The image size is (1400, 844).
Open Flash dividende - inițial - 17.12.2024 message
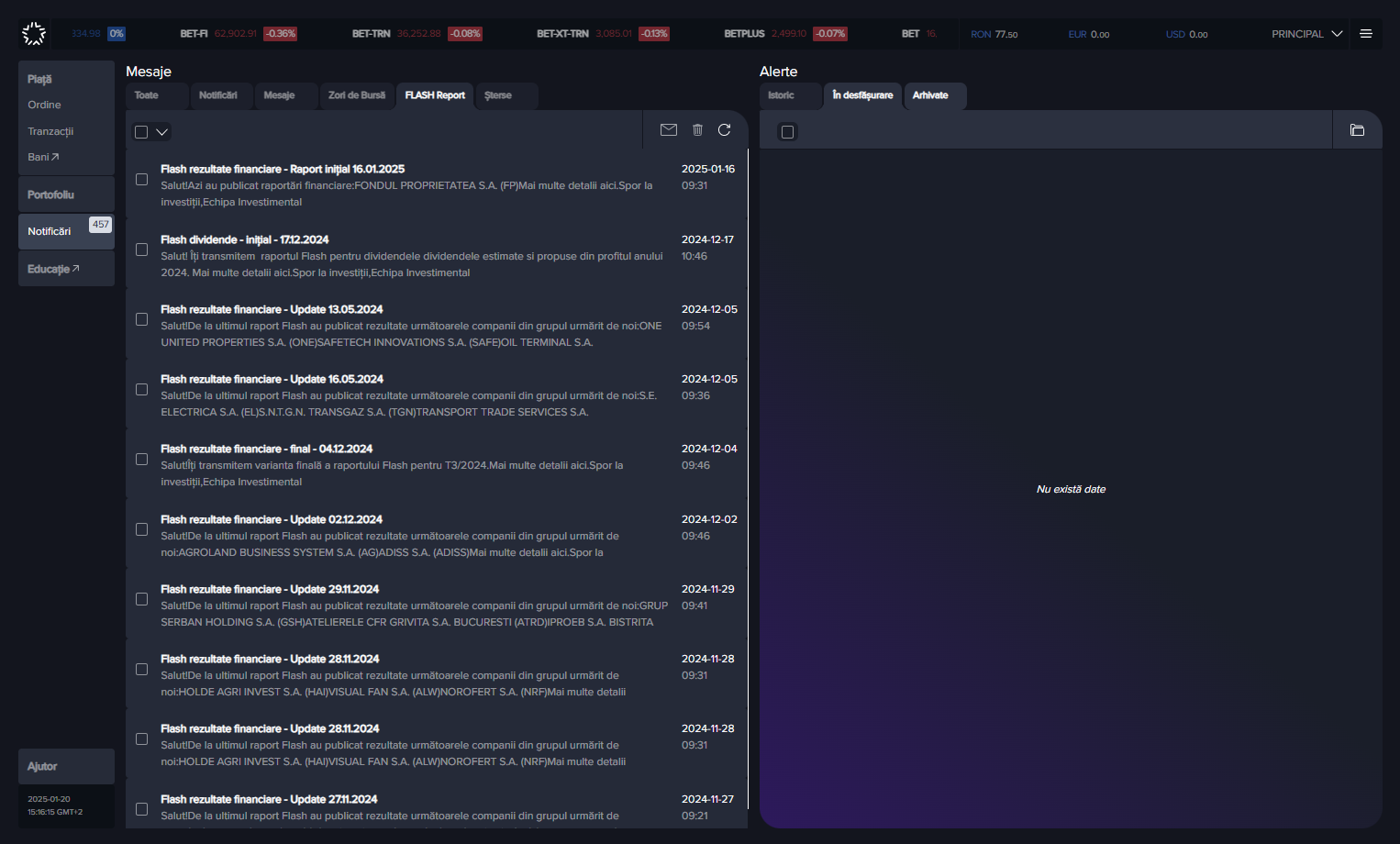click(436, 256)
